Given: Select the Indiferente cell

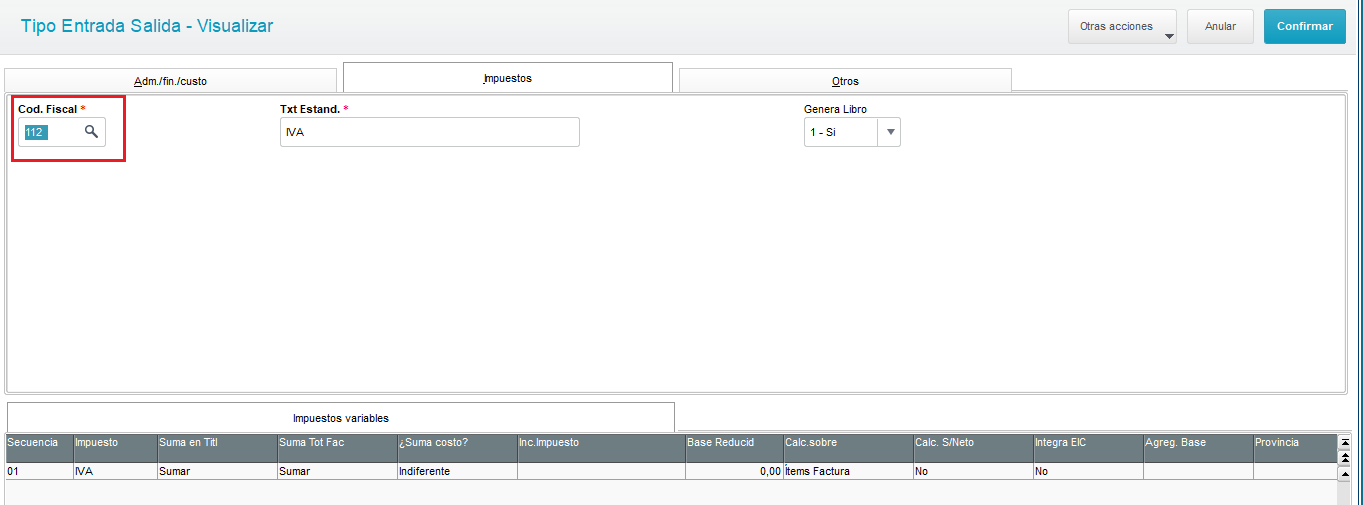Looking at the screenshot, I should click(457, 471).
